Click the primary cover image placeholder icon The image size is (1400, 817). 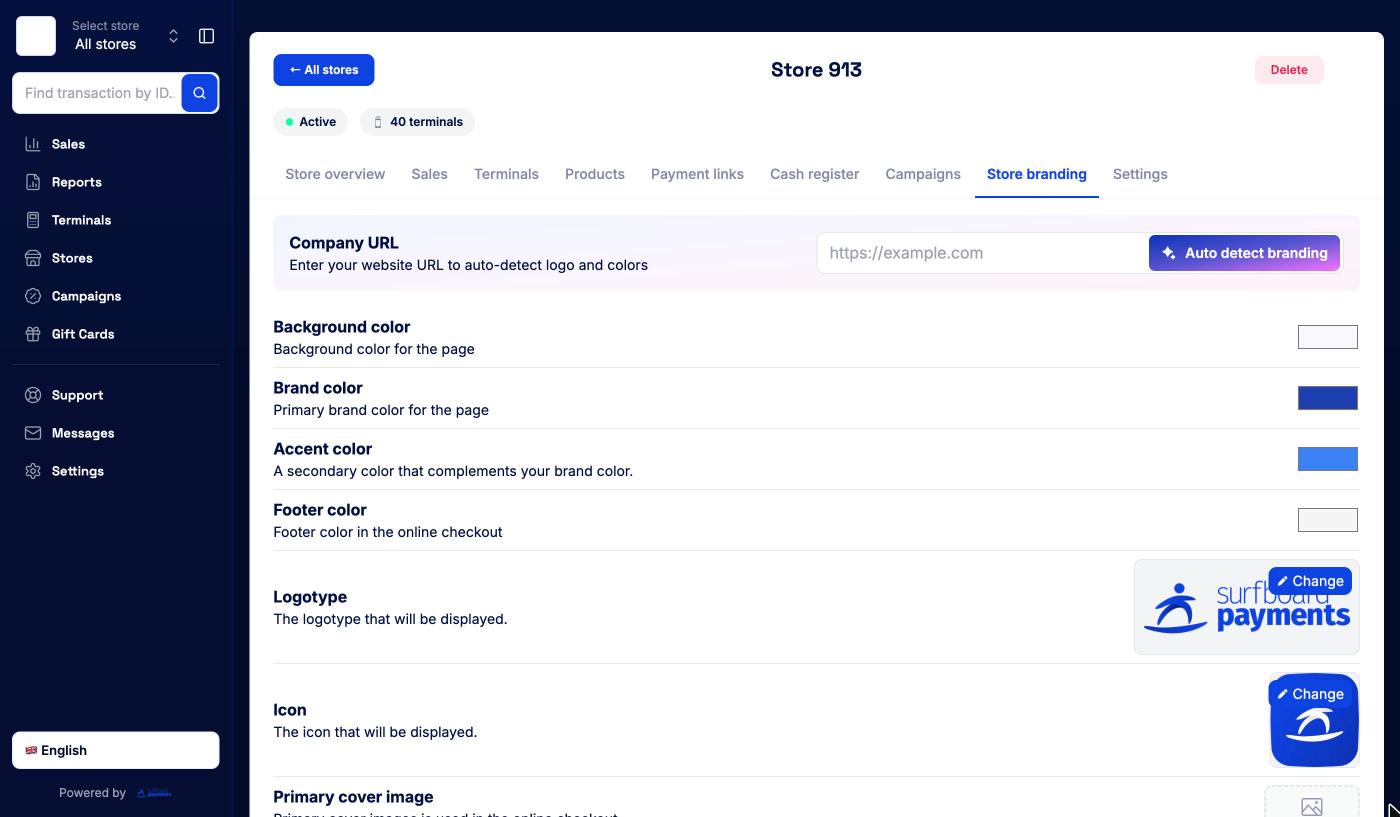coord(1312,806)
